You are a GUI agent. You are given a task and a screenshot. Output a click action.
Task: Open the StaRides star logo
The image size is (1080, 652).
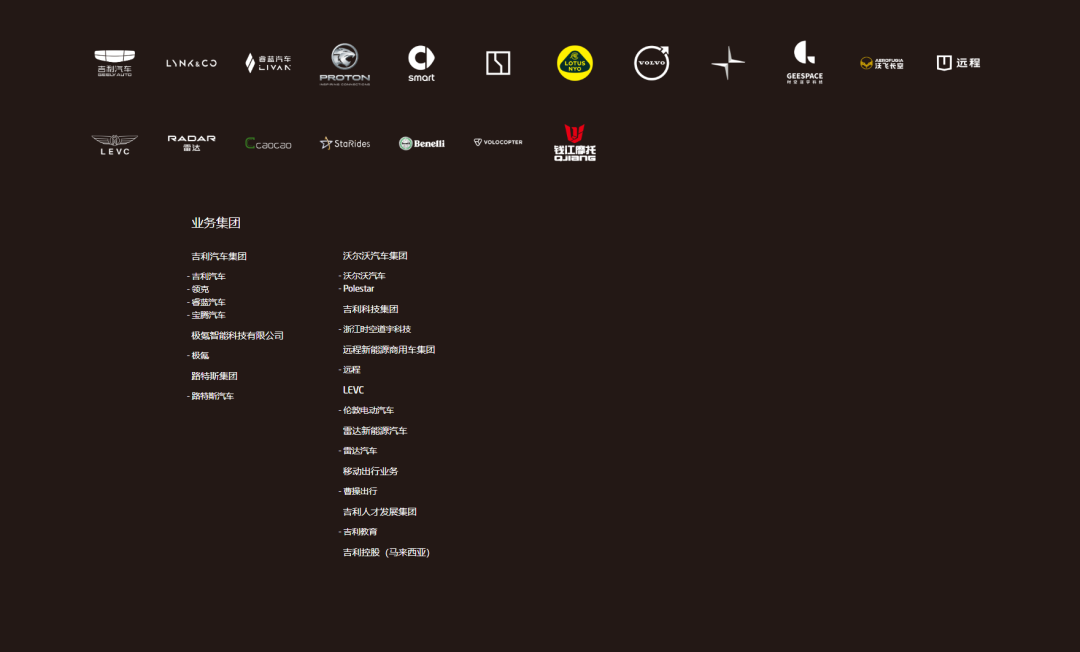point(344,143)
